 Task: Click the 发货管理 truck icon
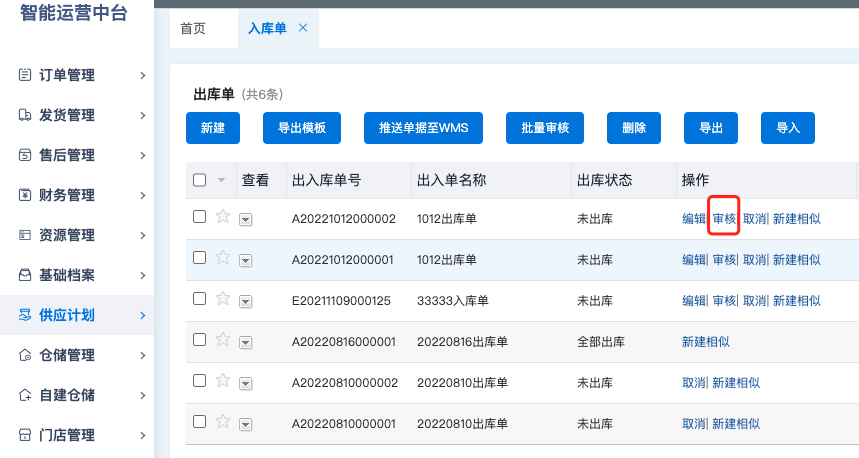click(x=25, y=115)
